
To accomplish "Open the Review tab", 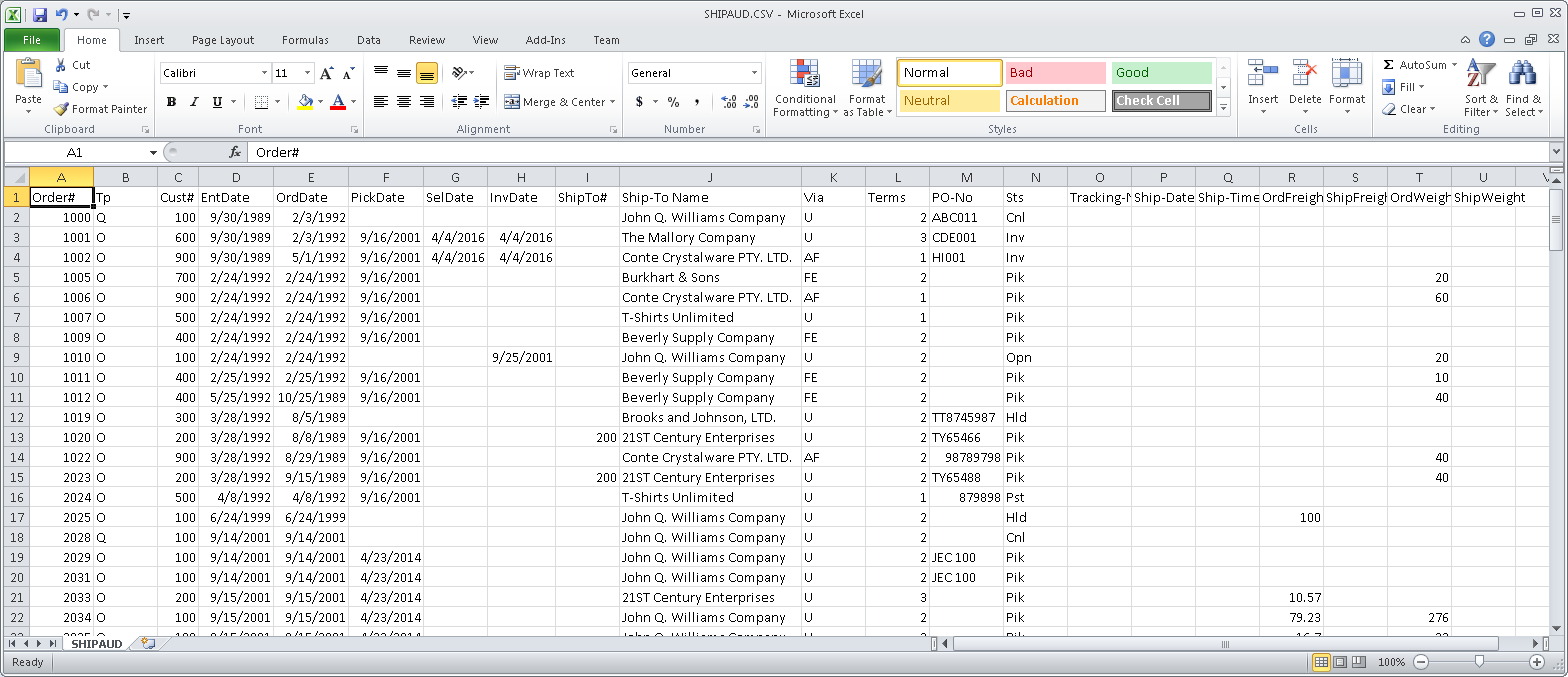I will [x=427, y=40].
